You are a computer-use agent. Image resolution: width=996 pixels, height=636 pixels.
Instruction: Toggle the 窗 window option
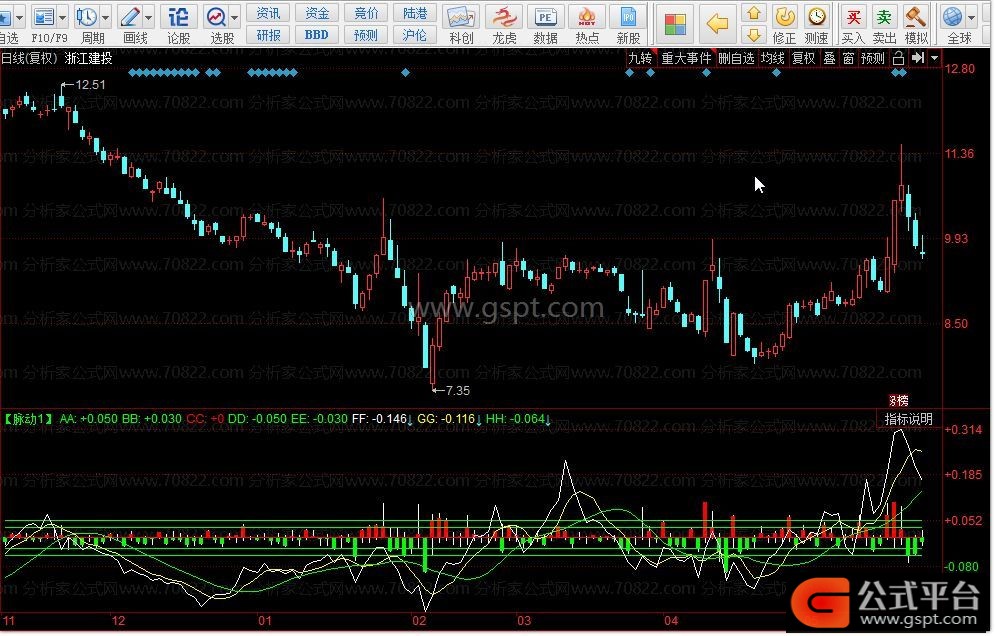point(849,58)
